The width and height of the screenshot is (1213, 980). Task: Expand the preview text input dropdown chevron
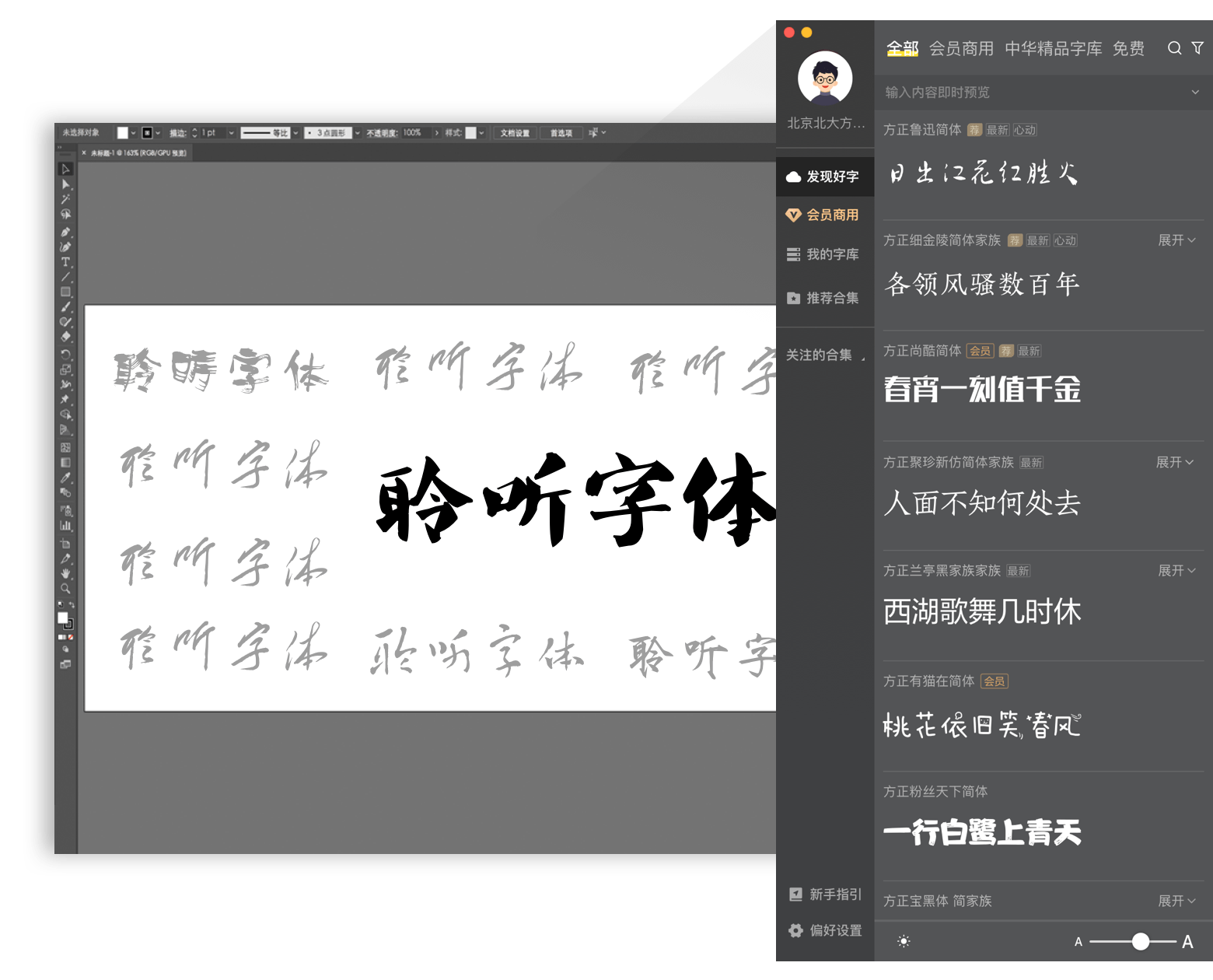tap(1195, 92)
